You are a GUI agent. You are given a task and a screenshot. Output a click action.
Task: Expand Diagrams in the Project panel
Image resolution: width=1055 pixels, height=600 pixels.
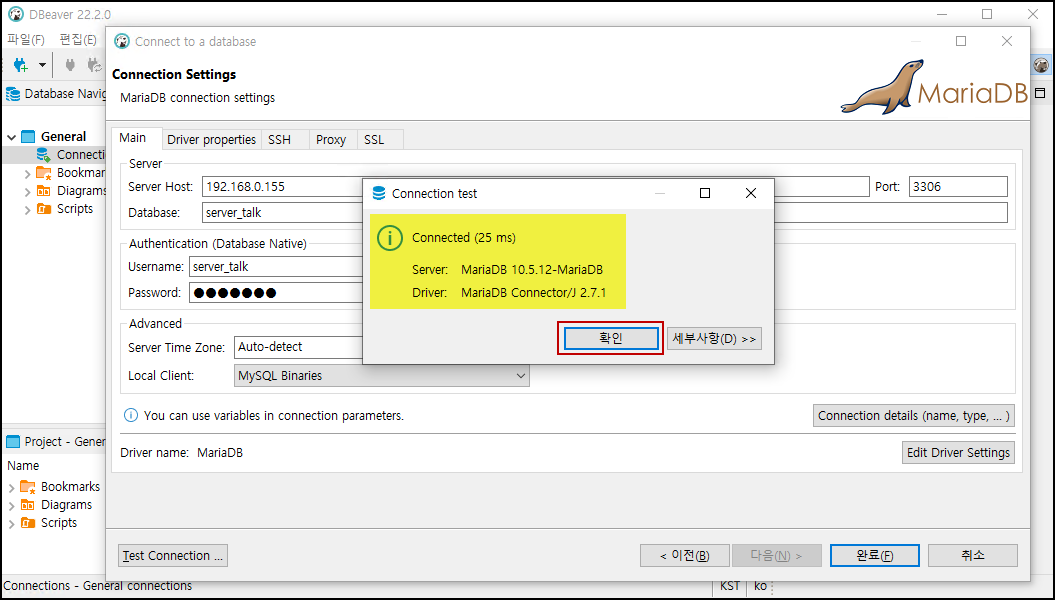point(11,505)
